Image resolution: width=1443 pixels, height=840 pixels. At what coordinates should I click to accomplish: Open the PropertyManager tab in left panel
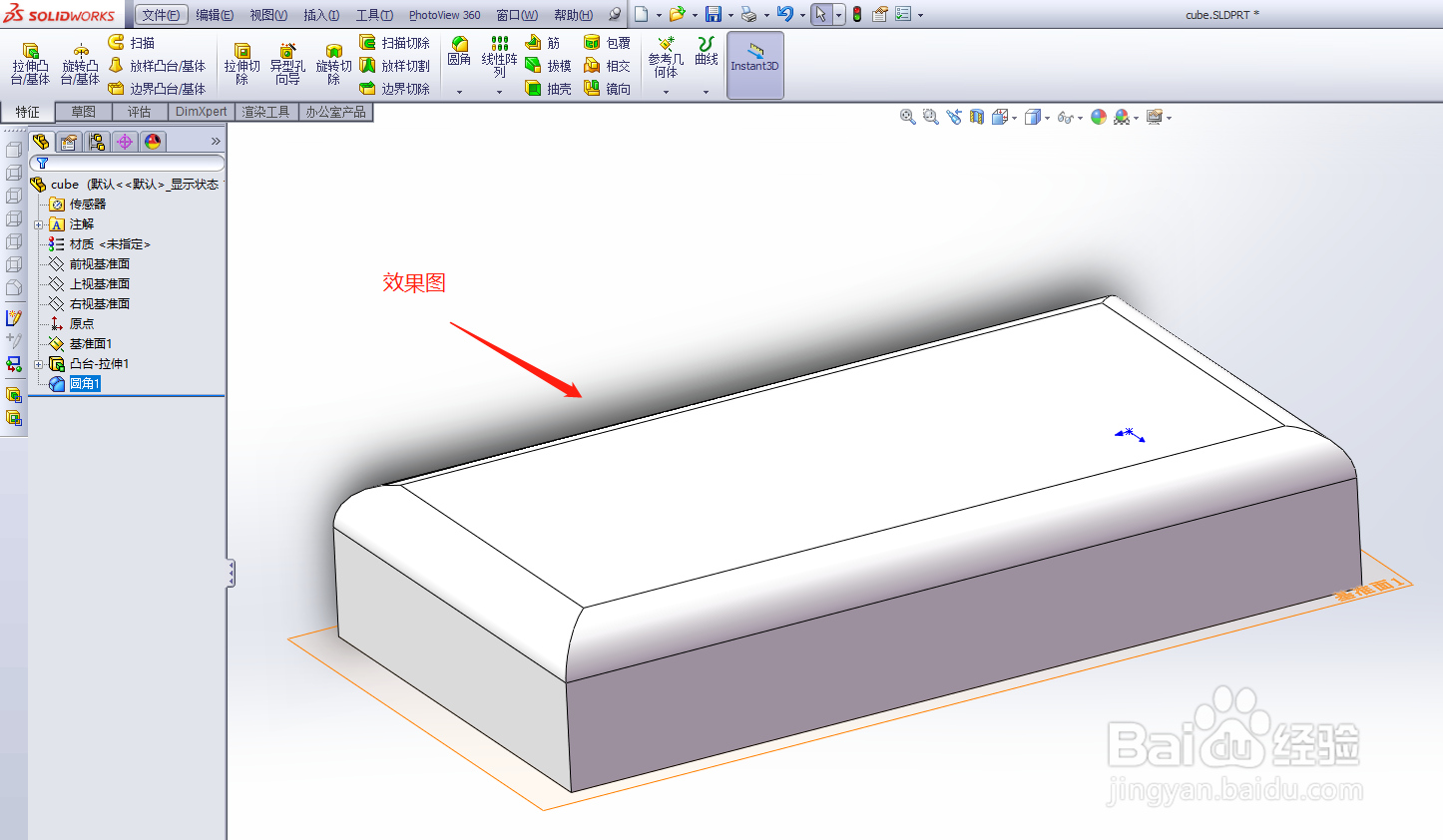coord(69,142)
